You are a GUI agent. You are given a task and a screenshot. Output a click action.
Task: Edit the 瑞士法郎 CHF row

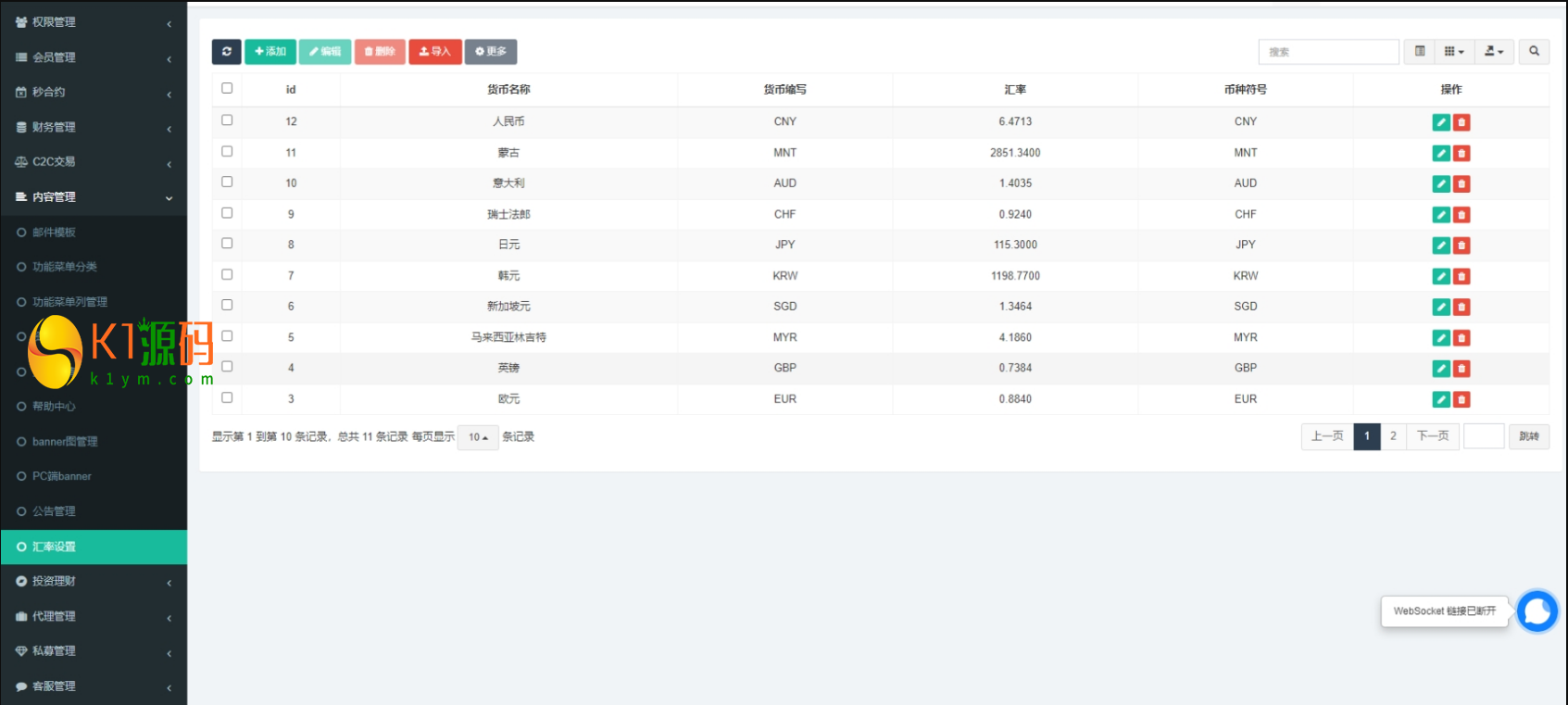click(x=1441, y=215)
